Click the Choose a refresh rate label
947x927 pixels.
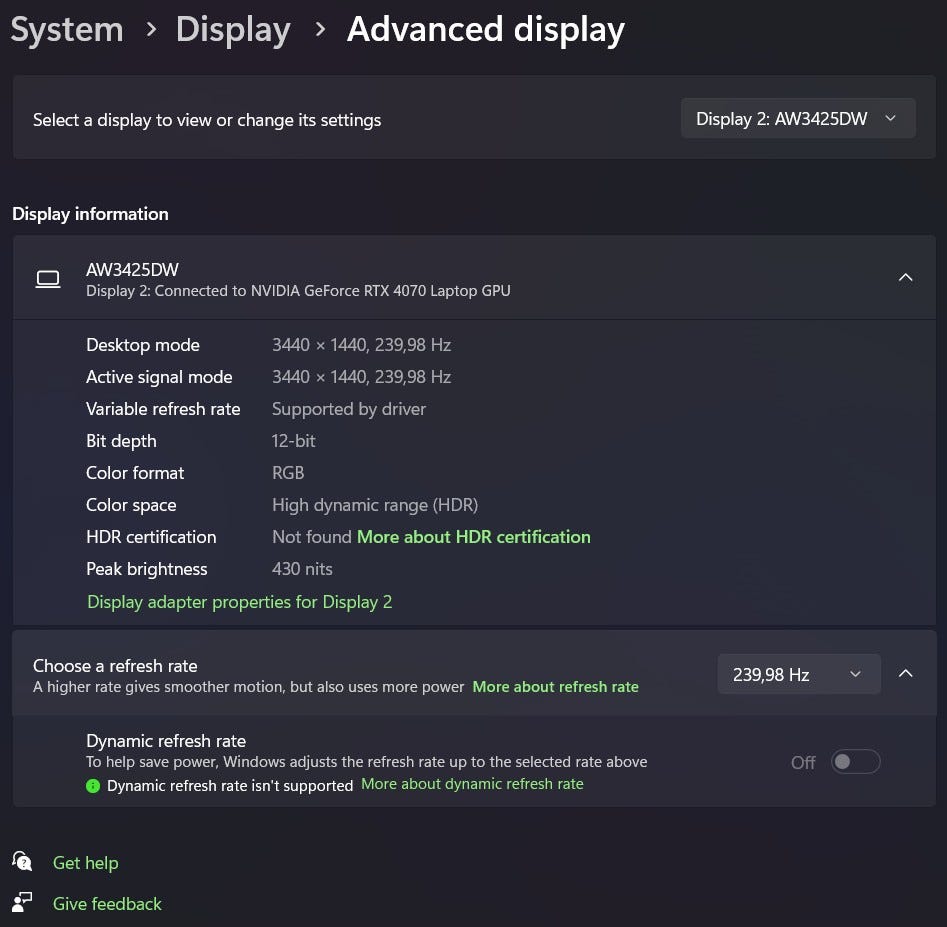pyautogui.click(x=115, y=666)
